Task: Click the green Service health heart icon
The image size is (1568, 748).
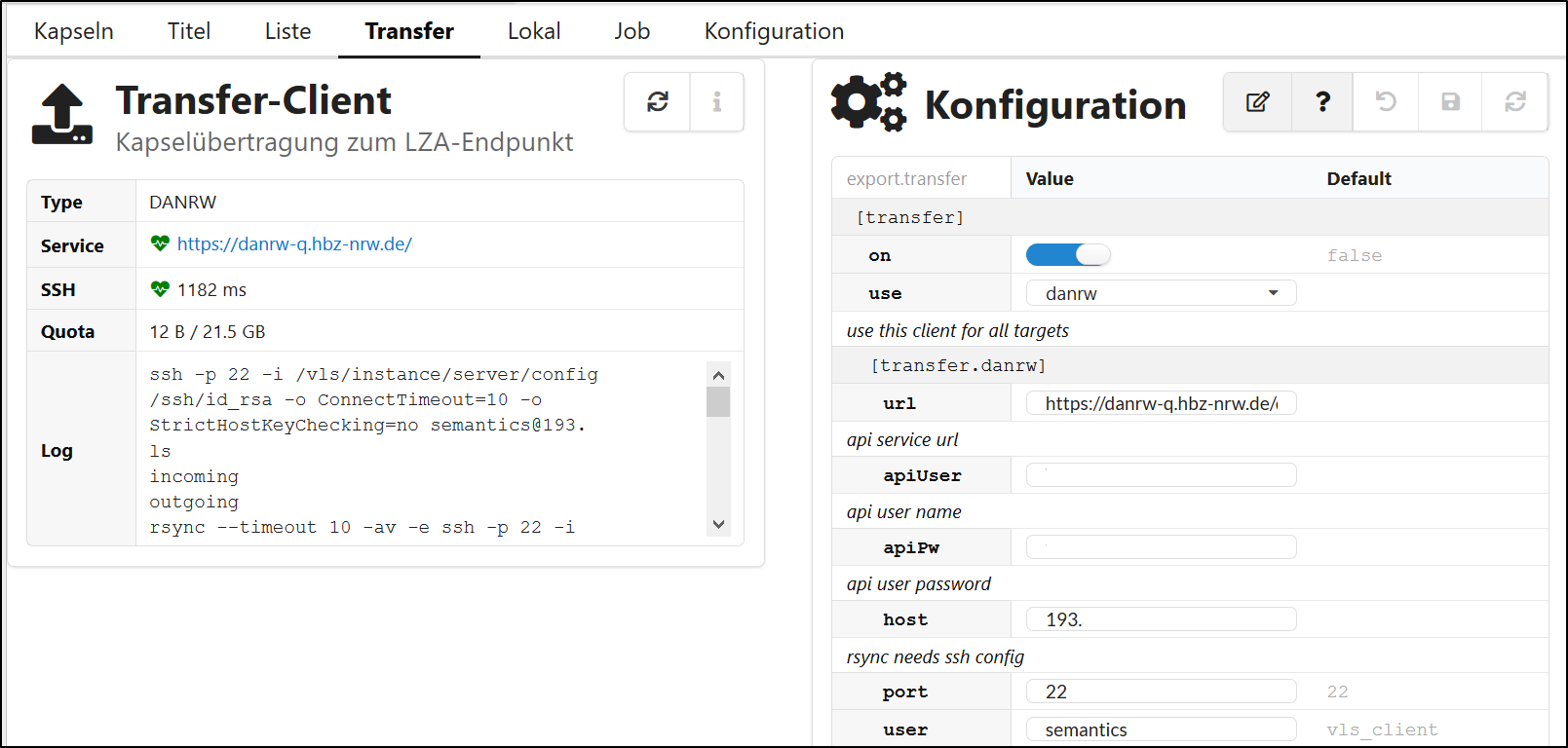Action: 160,243
